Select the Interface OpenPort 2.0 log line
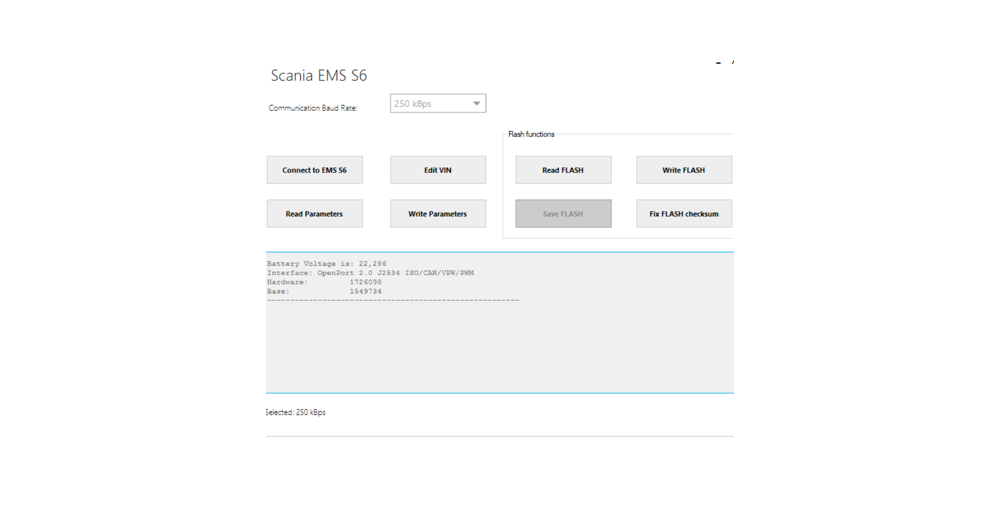 pyautogui.click(x=370, y=273)
